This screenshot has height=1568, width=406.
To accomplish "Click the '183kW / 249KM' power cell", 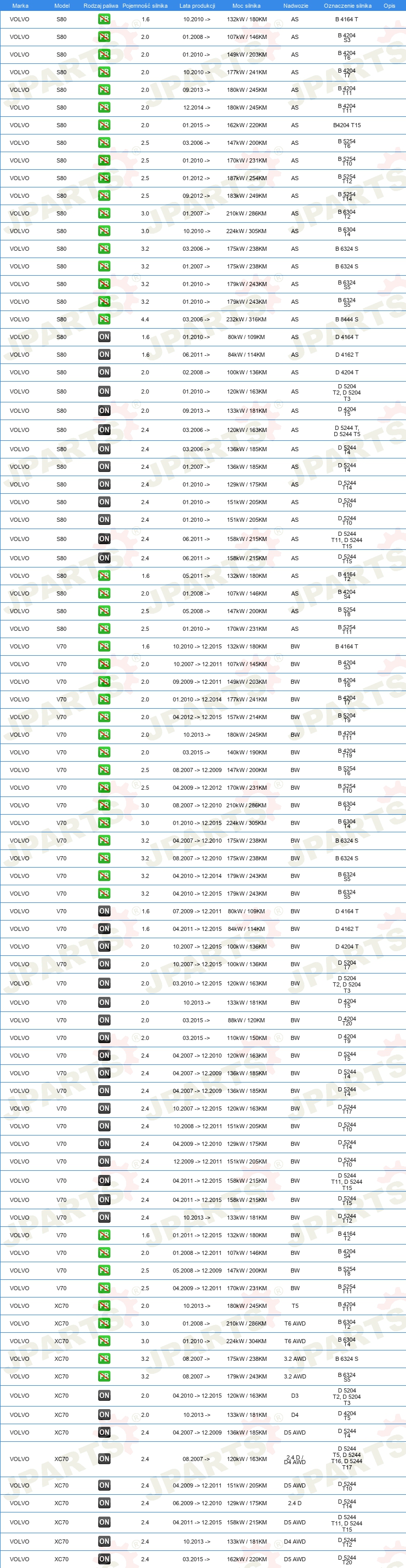I will 247,195.
